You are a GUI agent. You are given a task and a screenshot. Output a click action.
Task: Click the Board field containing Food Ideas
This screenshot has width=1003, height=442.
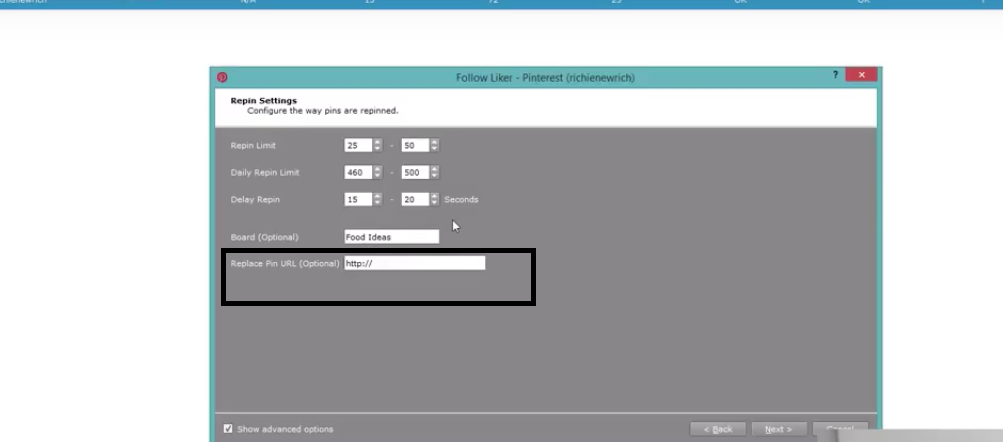click(391, 237)
